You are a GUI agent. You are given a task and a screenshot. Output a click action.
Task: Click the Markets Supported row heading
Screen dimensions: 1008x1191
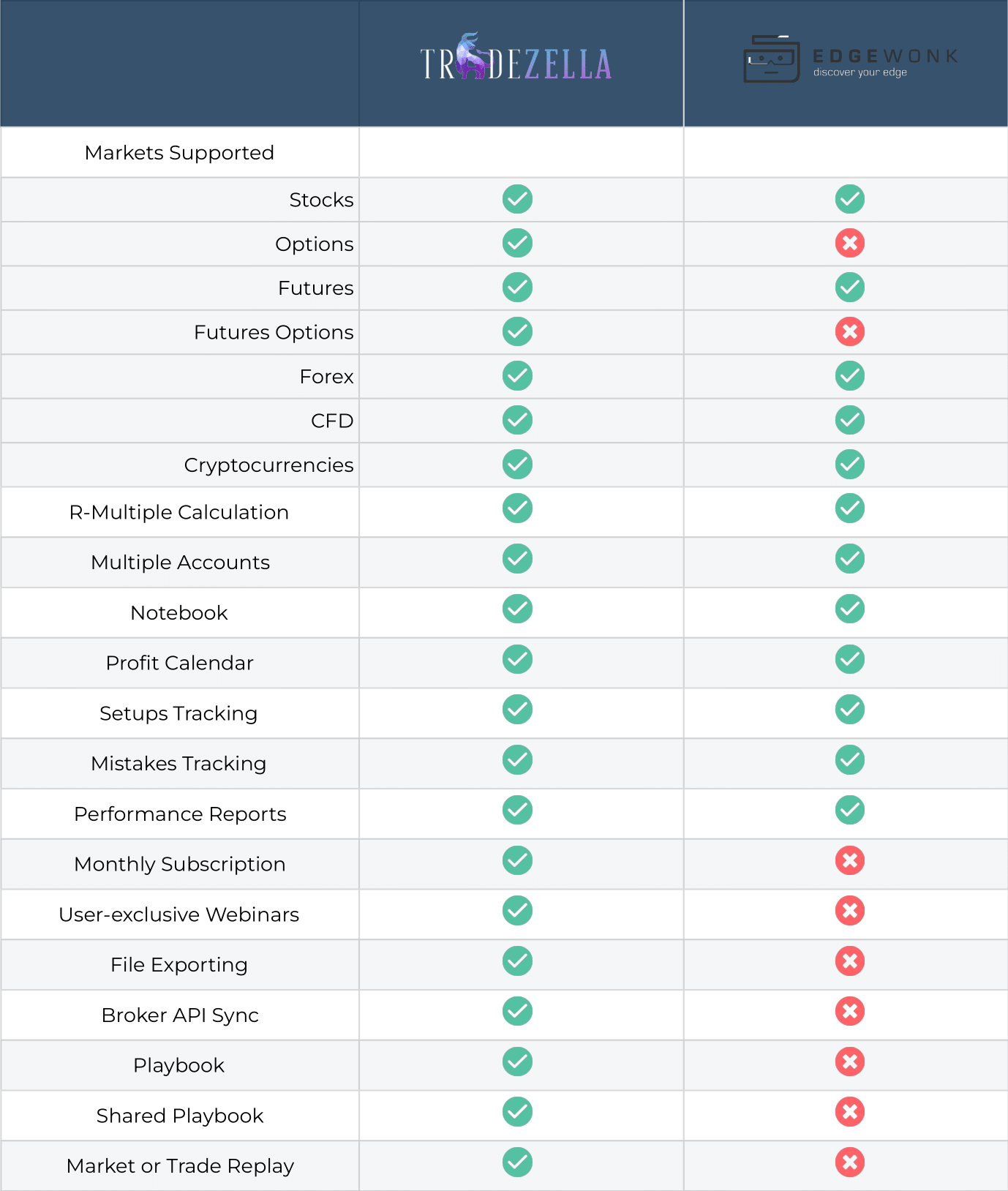coord(179,153)
